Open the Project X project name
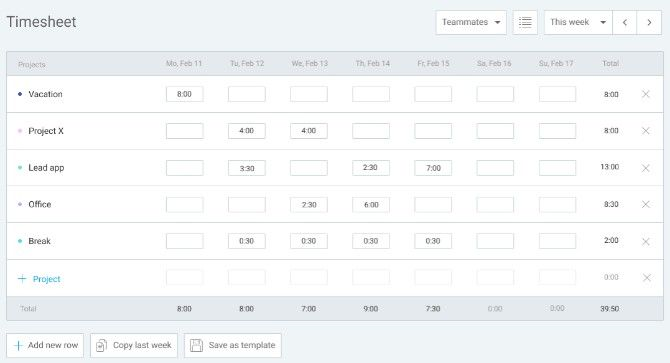Viewport: 670px width, 363px height. coord(46,131)
